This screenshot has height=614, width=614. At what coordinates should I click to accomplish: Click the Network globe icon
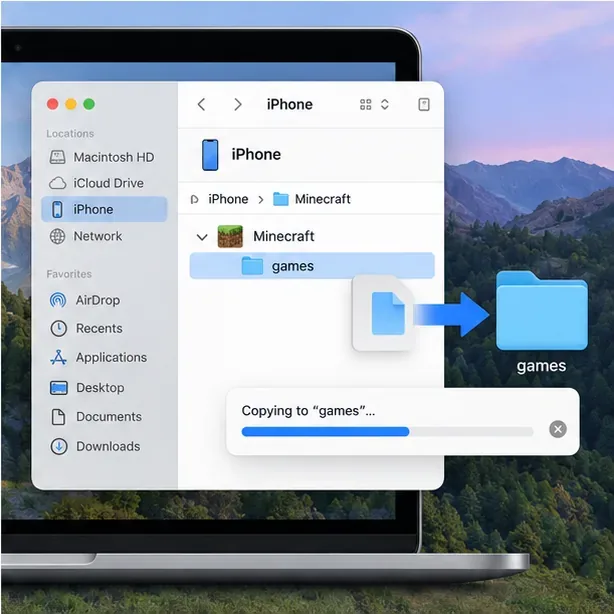pyautogui.click(x=57, y=237)
